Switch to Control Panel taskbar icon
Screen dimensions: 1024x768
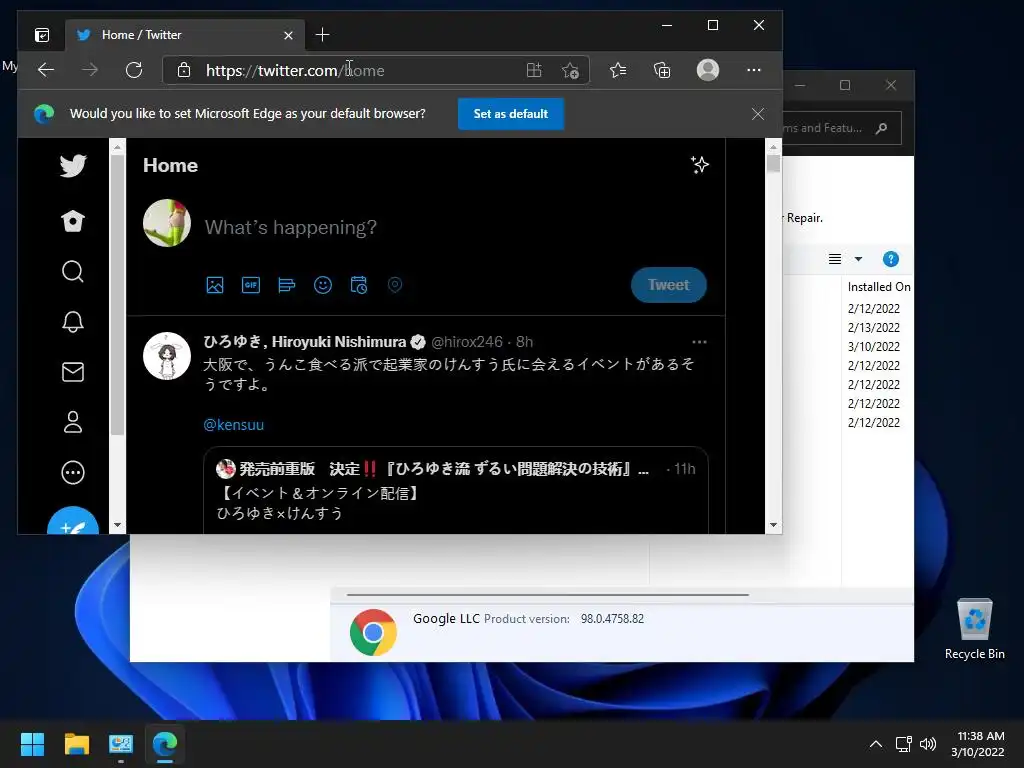click(x=121, y=744)
